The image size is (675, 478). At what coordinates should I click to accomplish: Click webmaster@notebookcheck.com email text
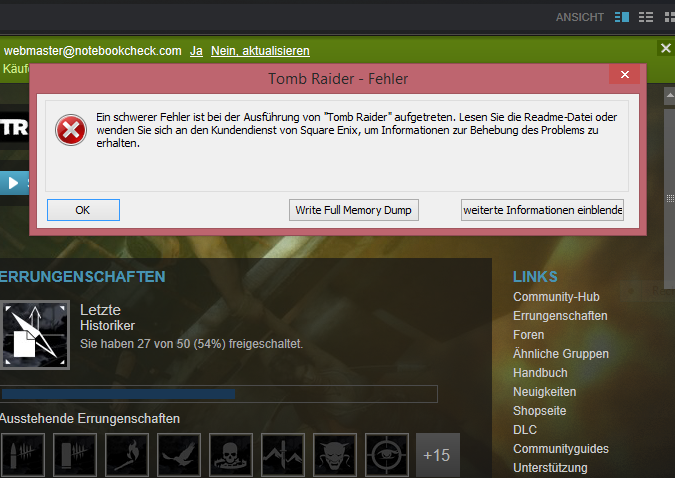(x=93, y=51)
